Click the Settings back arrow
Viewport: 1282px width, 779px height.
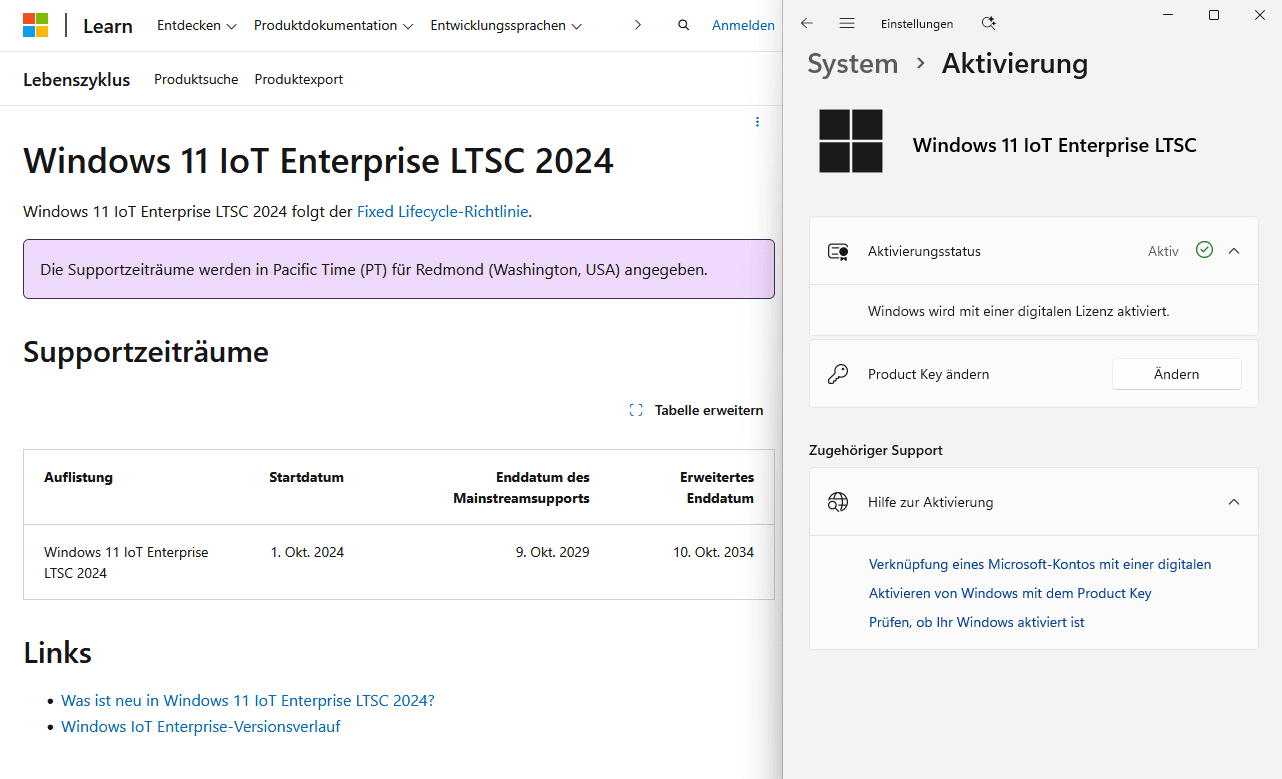click(807, 23)
